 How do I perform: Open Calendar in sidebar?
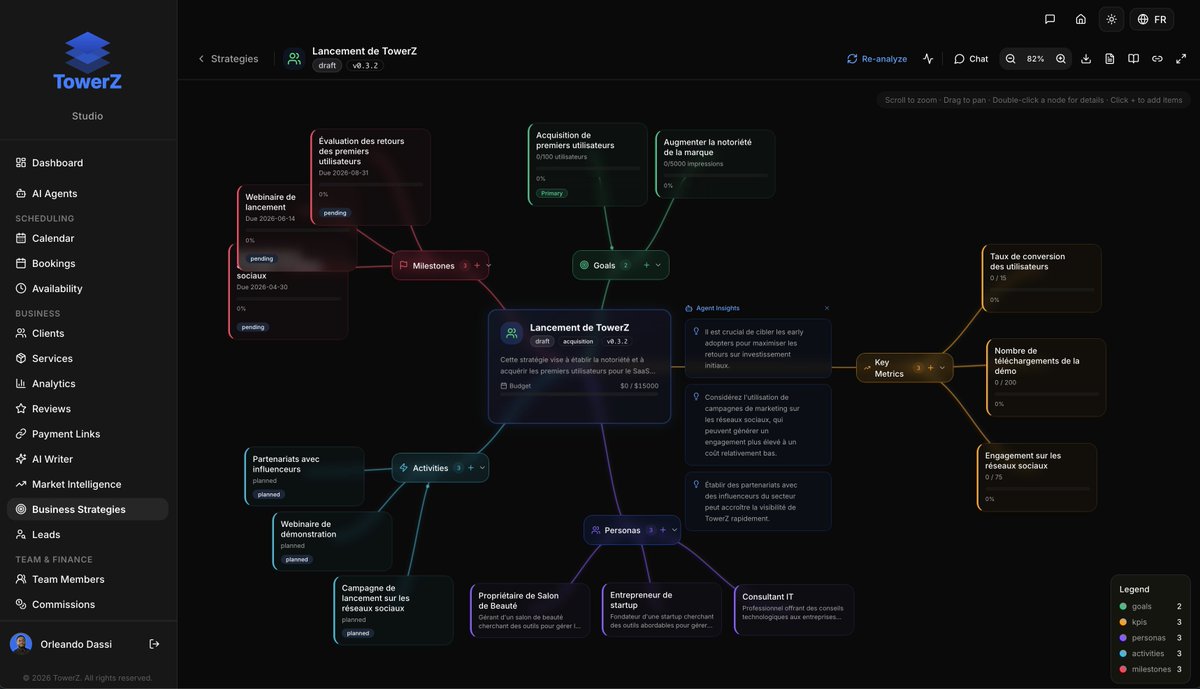(x=88, y=239)
